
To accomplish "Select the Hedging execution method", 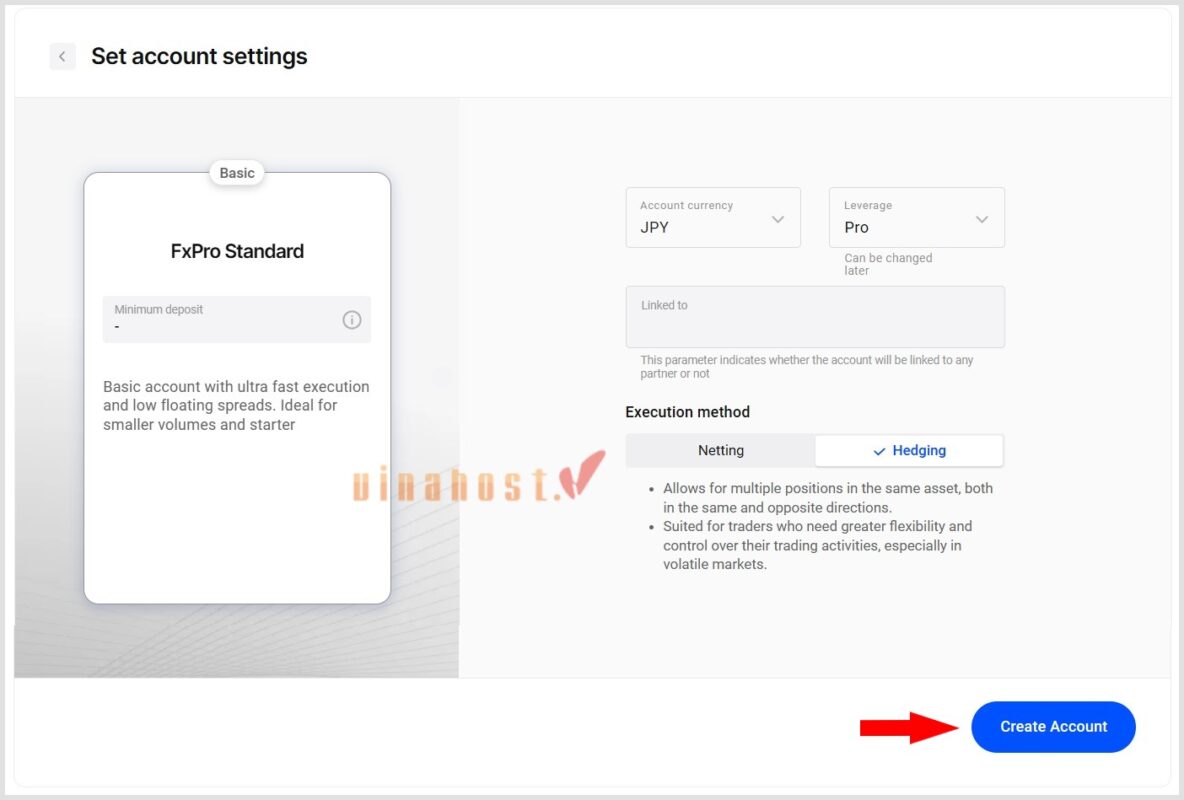I will click(x=908, y=450).
